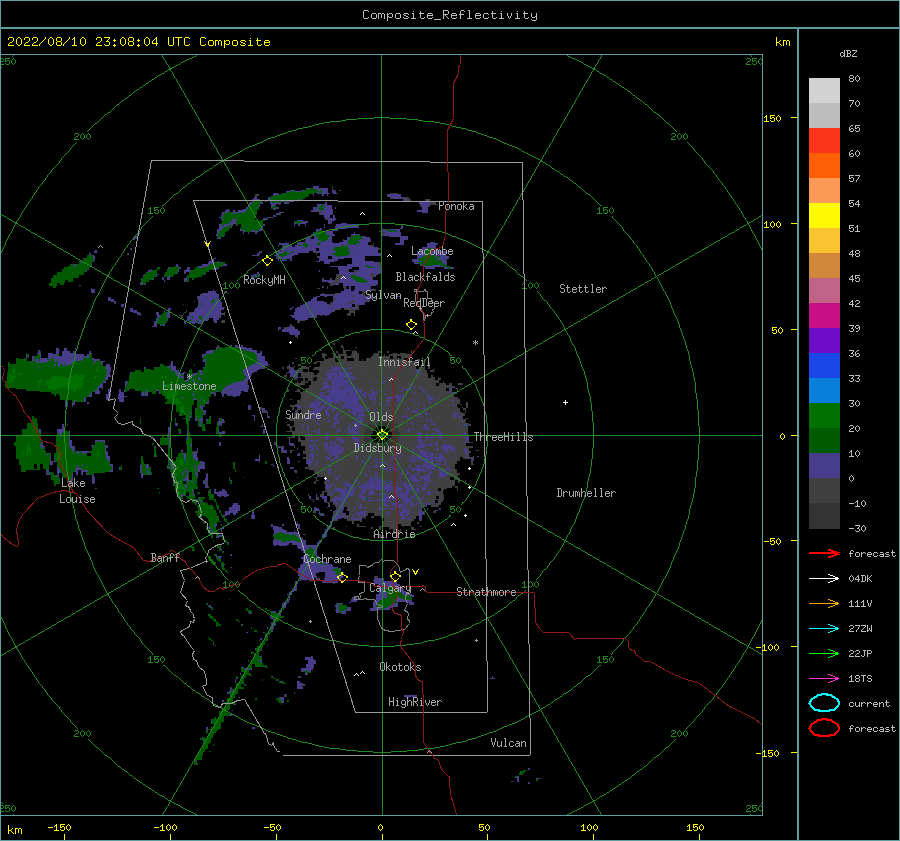The height and width of the screenshot is (841, 900).
Task: Click the cyan current ellipse icon
Action: click(824, 703)
